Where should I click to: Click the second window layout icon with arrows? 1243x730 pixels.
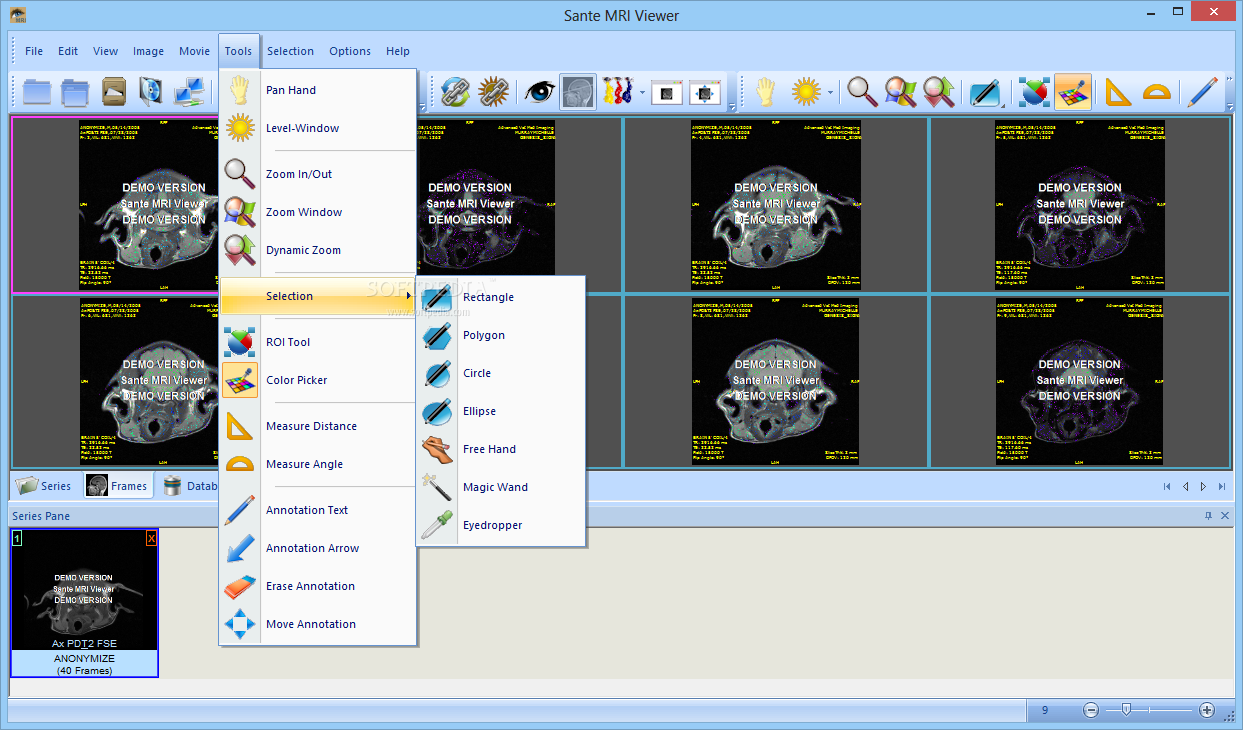coord(705,92)
